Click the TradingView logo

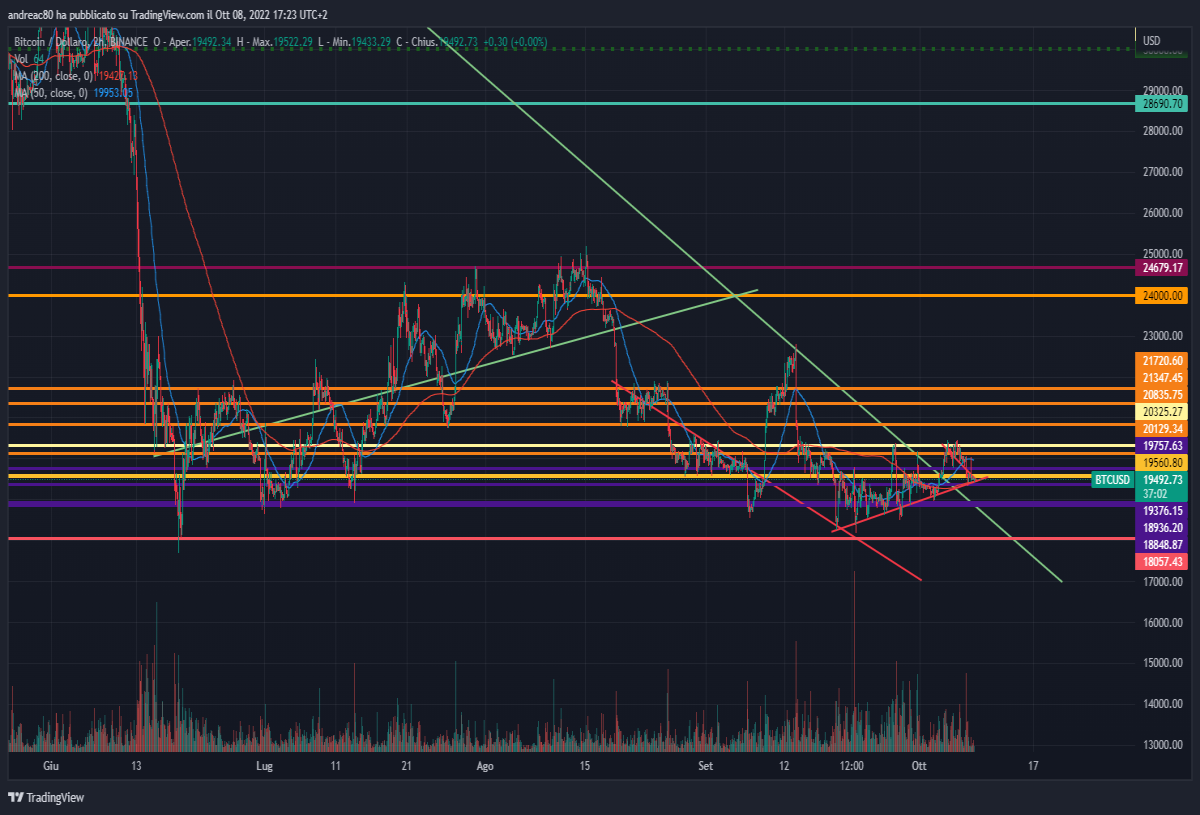point(46,797)
